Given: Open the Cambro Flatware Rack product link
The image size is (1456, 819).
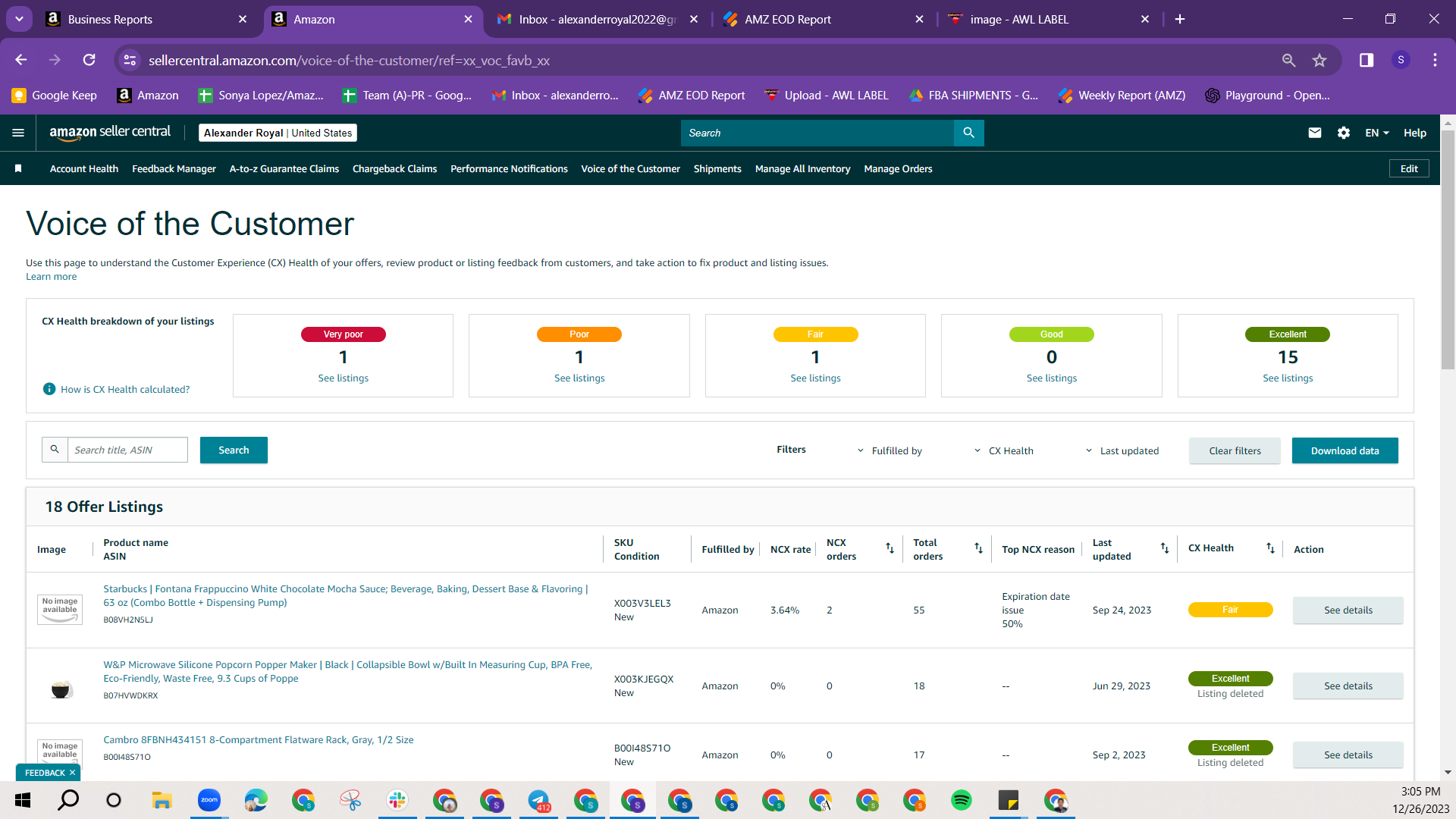Looking at the screenshot, I should pos(259,739).
